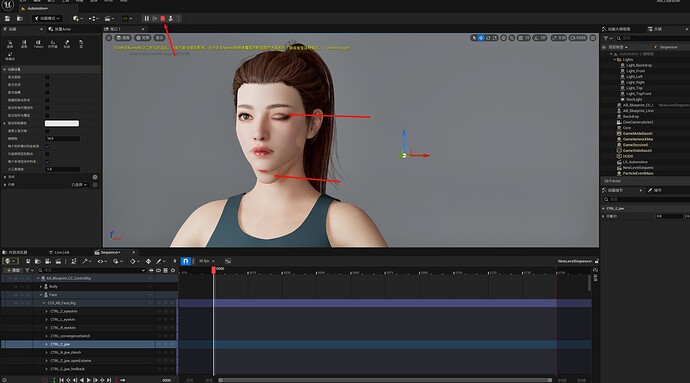This screenshot has width=690, height=383.
Task: Activate the viewport select mode tool
Action: click(x=473, y=38)
